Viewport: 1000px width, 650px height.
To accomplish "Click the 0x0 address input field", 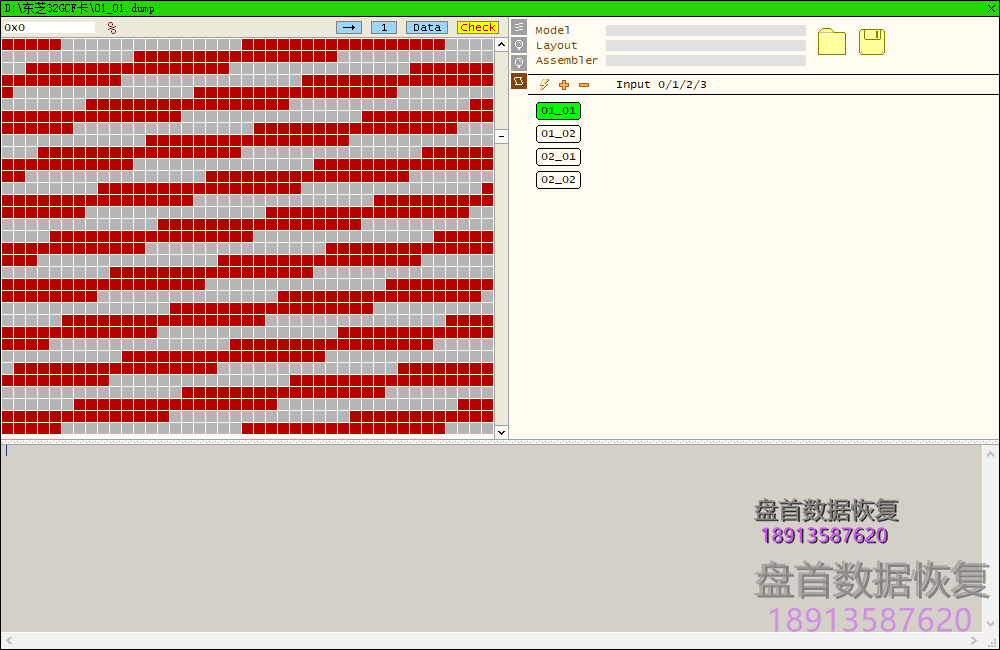I will point(49,27).
